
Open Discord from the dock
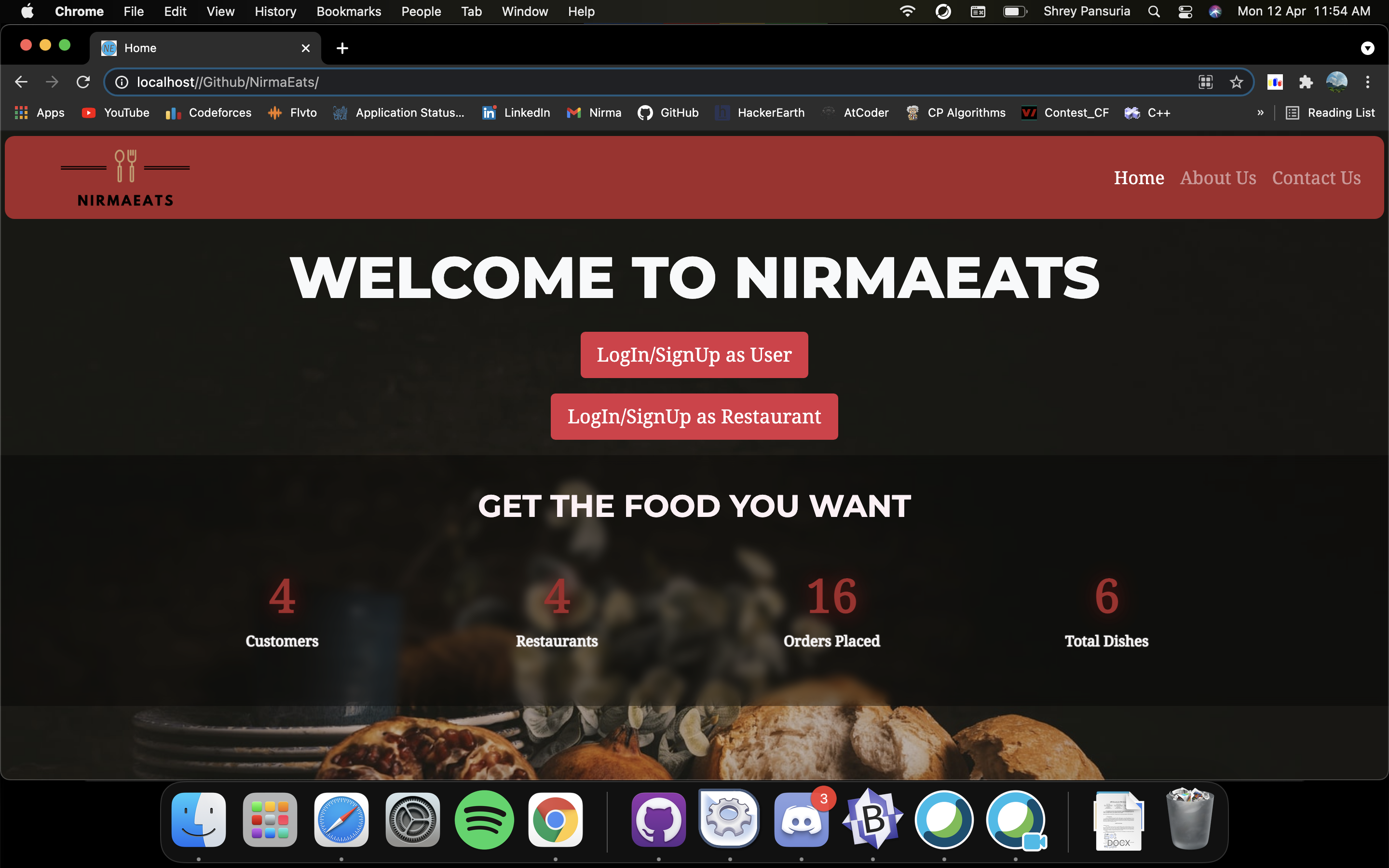(x=799, y=820)
